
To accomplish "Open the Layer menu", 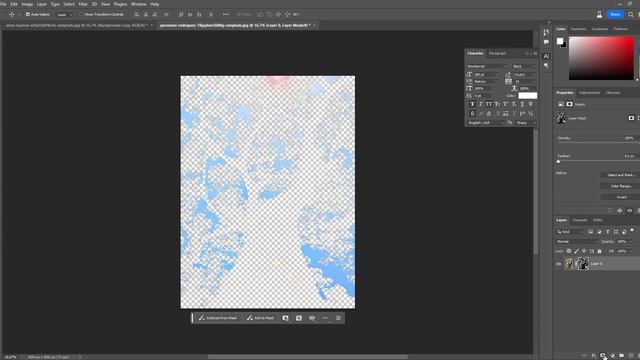I will (42, 4).
